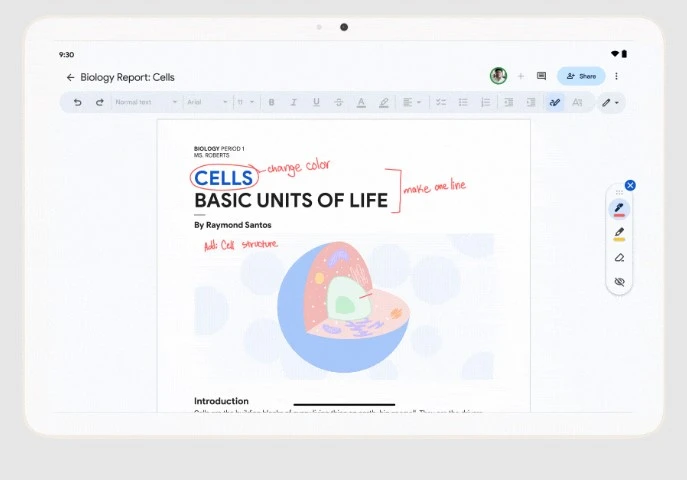This screenshot has width=687, height=480.
Task: Open the font size dropdown
Action: (x=245, y=102)
